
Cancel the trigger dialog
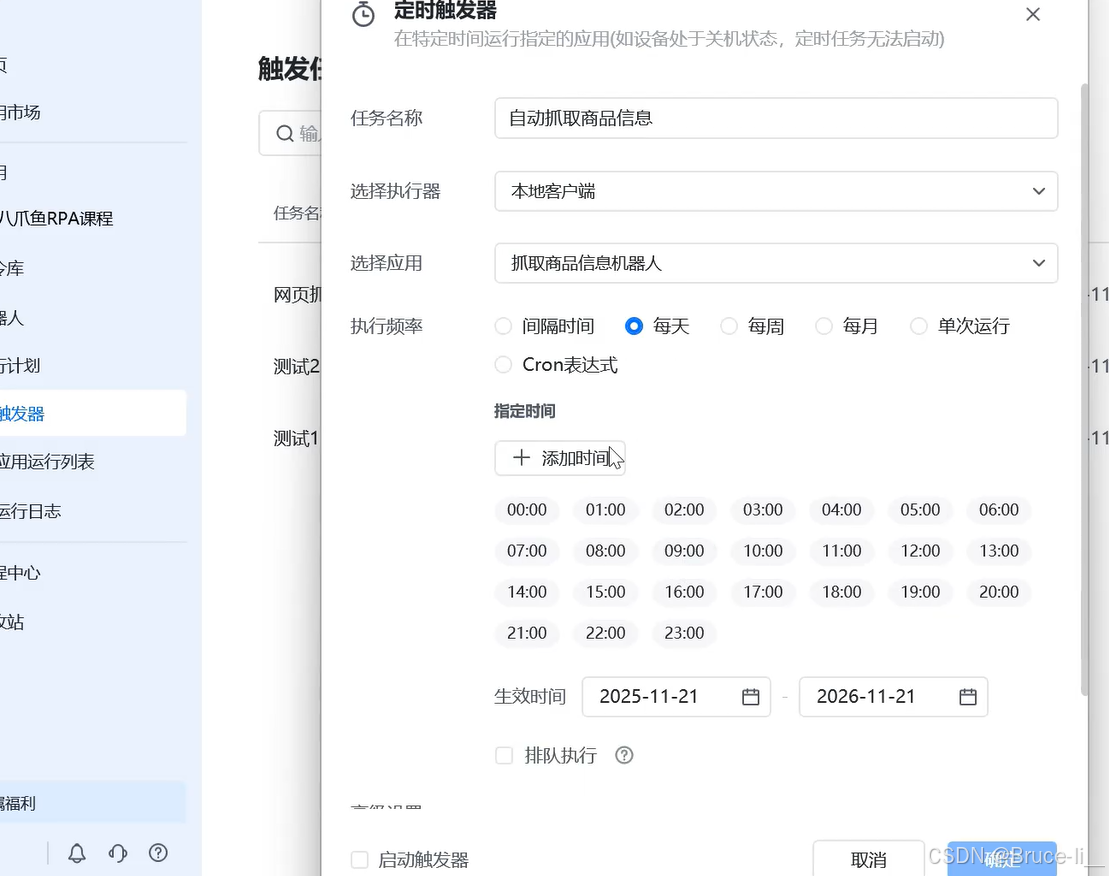tap(868, 859)
